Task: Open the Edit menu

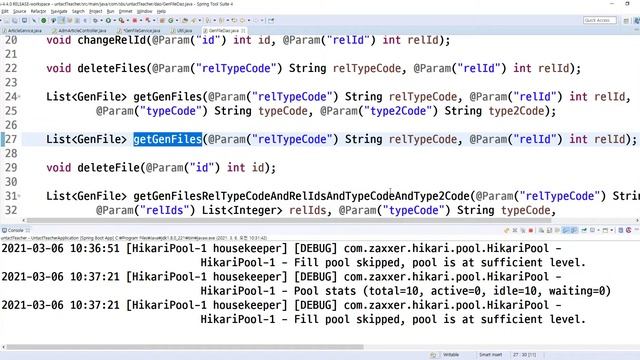Action: pos(5,11)
